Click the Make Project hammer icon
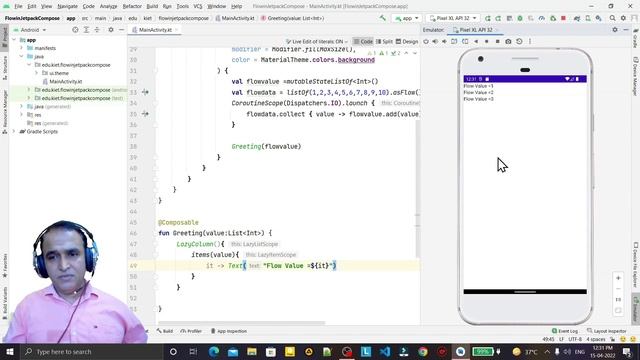This screenshot has width=640, height=360. 382,18
